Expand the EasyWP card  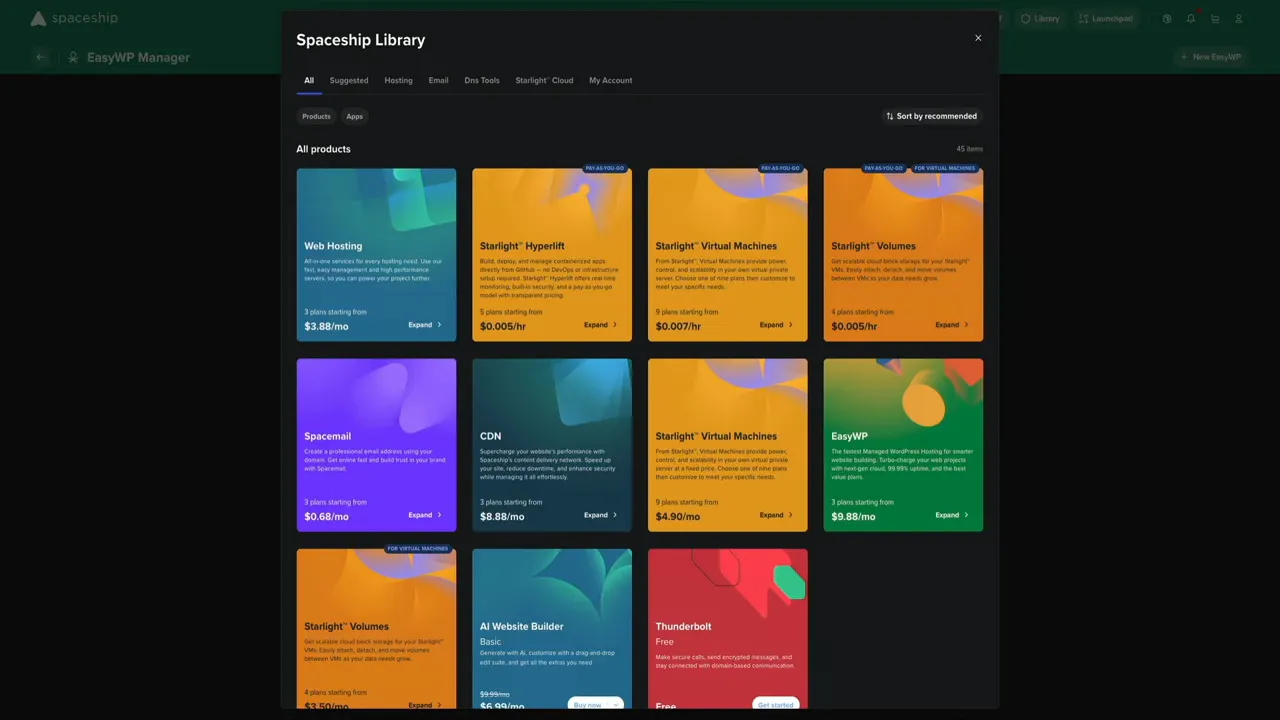(952, 515)
